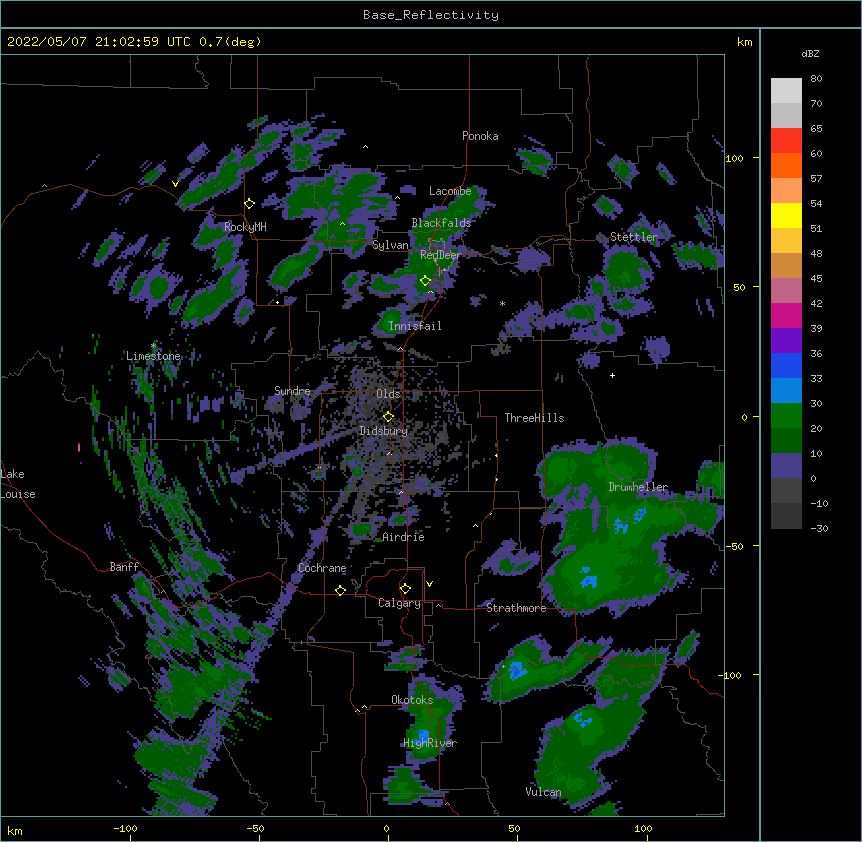This screenshot has width=862, height=842.
Task: Click the RockyMH label
Action: pyautogui.click(x=245, y=227)
